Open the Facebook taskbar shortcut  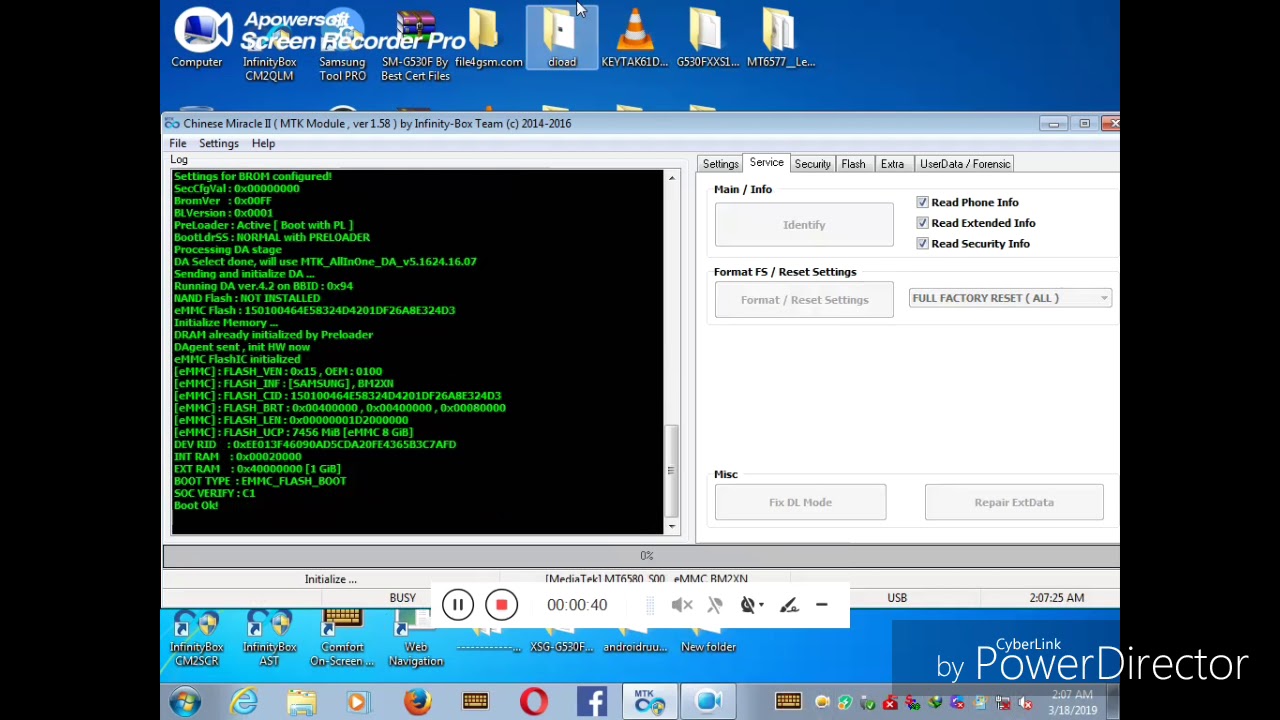click(x=592, y=702)
